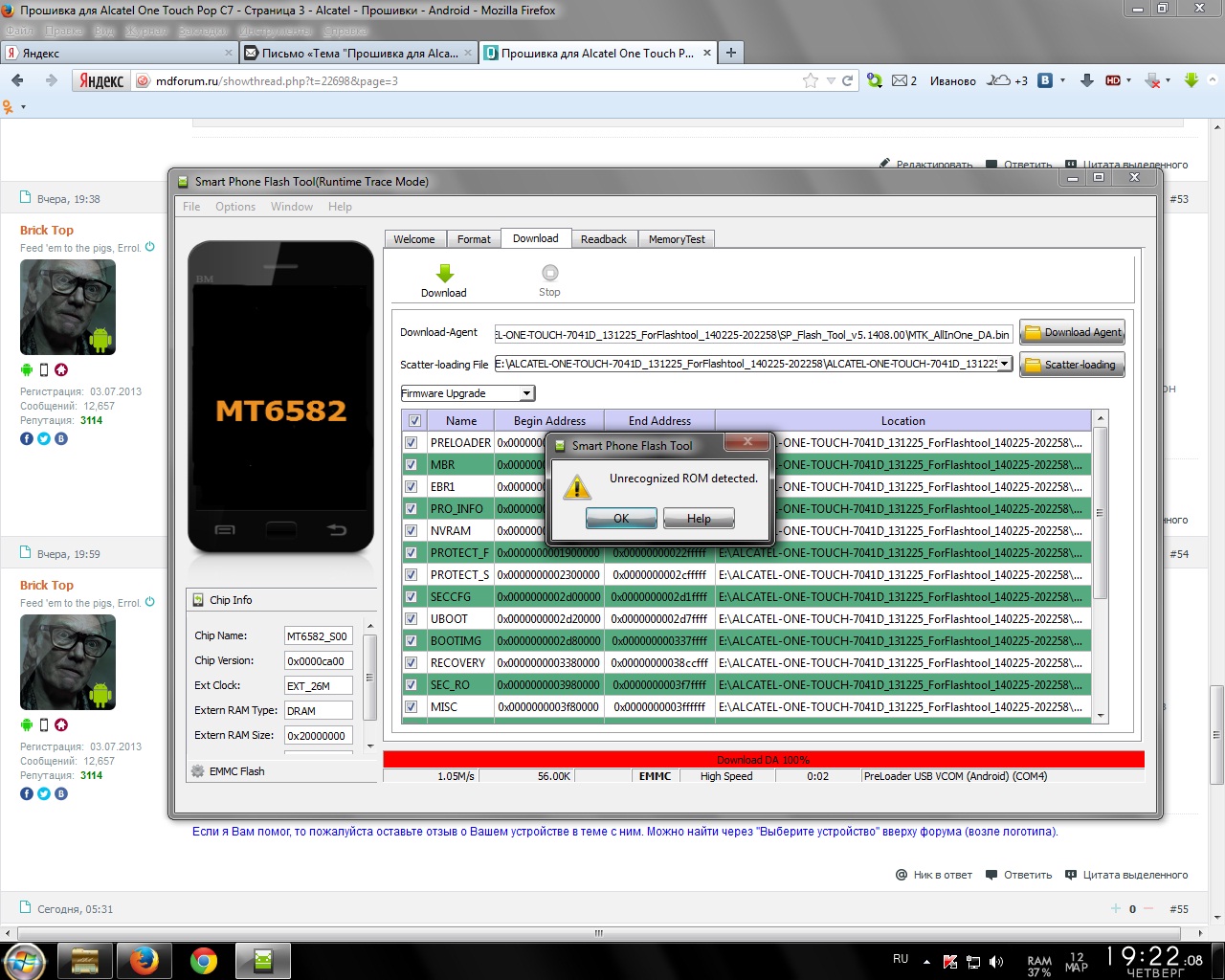Image resolution: width=1225 pixels, height=980 pixels.
Task: Expand the Chip Info panel header
Action: coord(231,600)
